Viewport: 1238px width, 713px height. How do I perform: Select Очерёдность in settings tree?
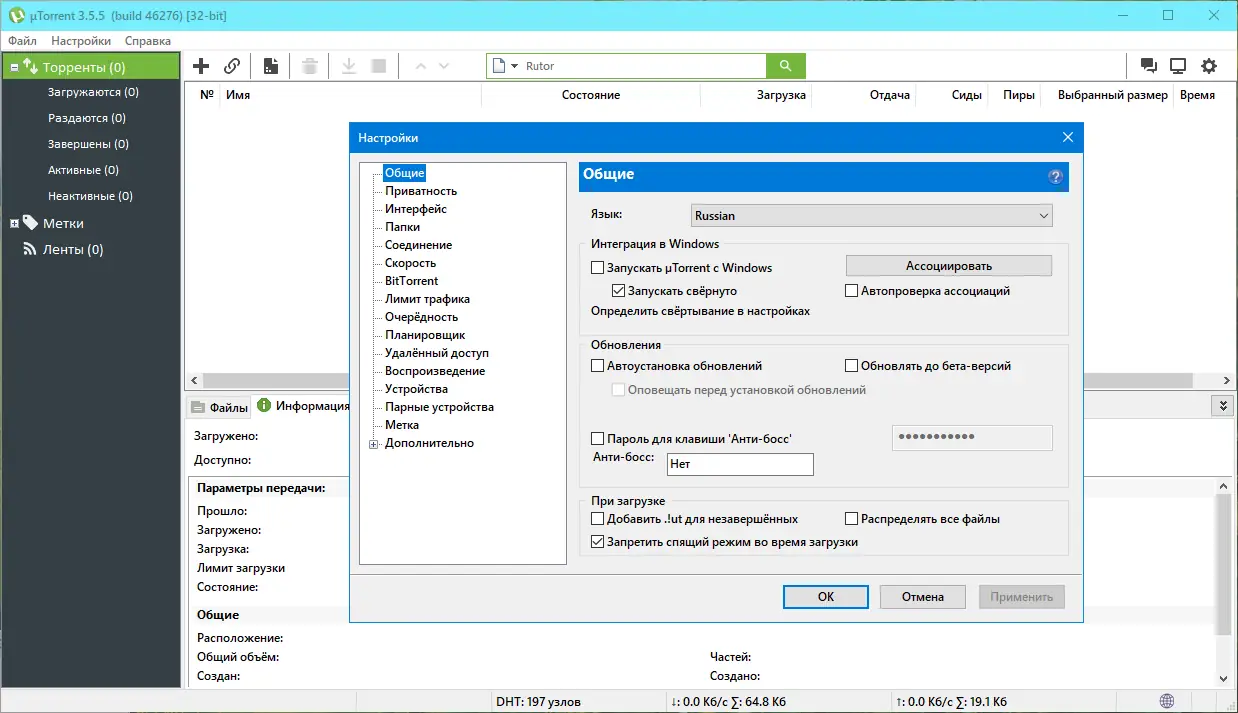click(x=422, y=317)
